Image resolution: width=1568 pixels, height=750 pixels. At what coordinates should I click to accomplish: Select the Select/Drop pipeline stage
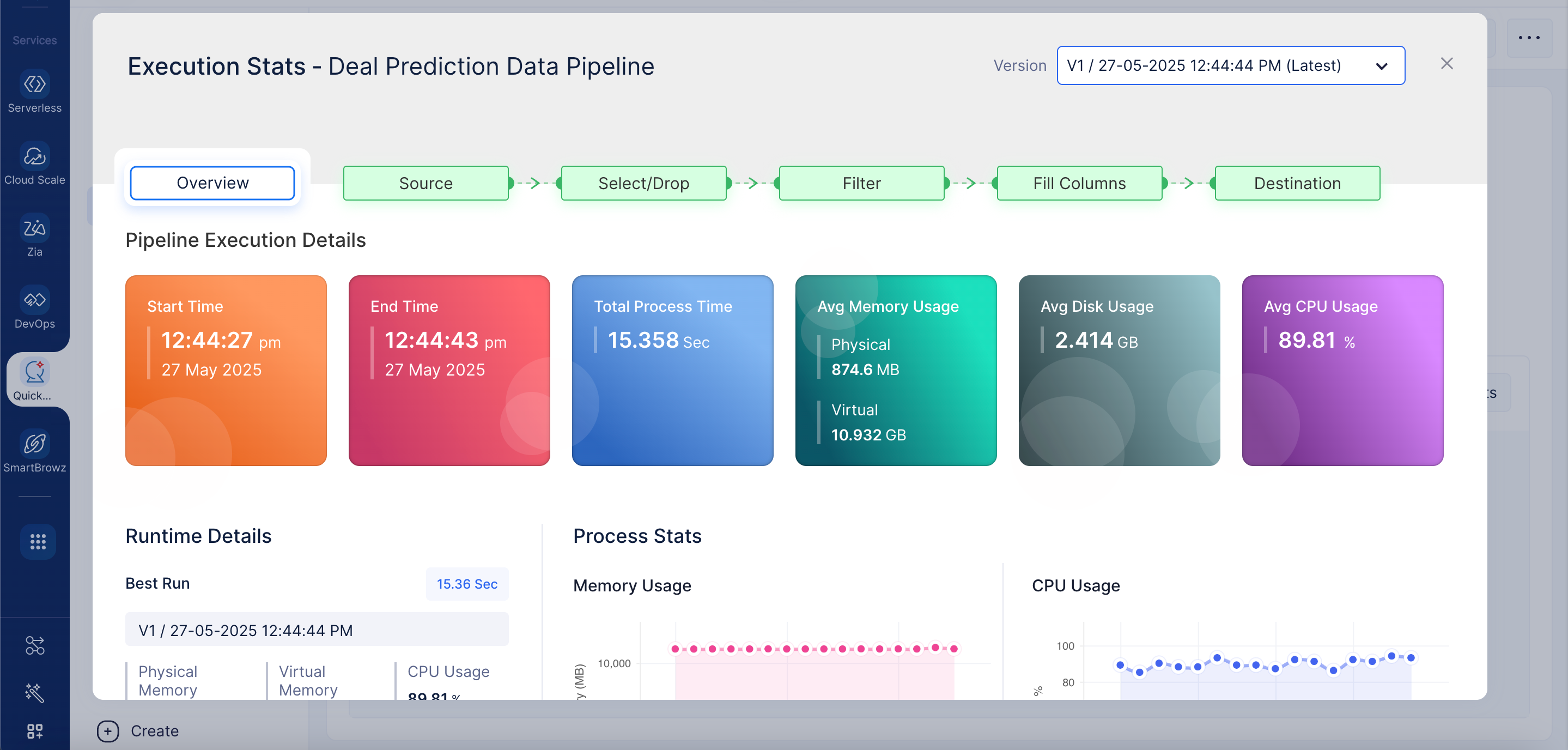(644, 183)
